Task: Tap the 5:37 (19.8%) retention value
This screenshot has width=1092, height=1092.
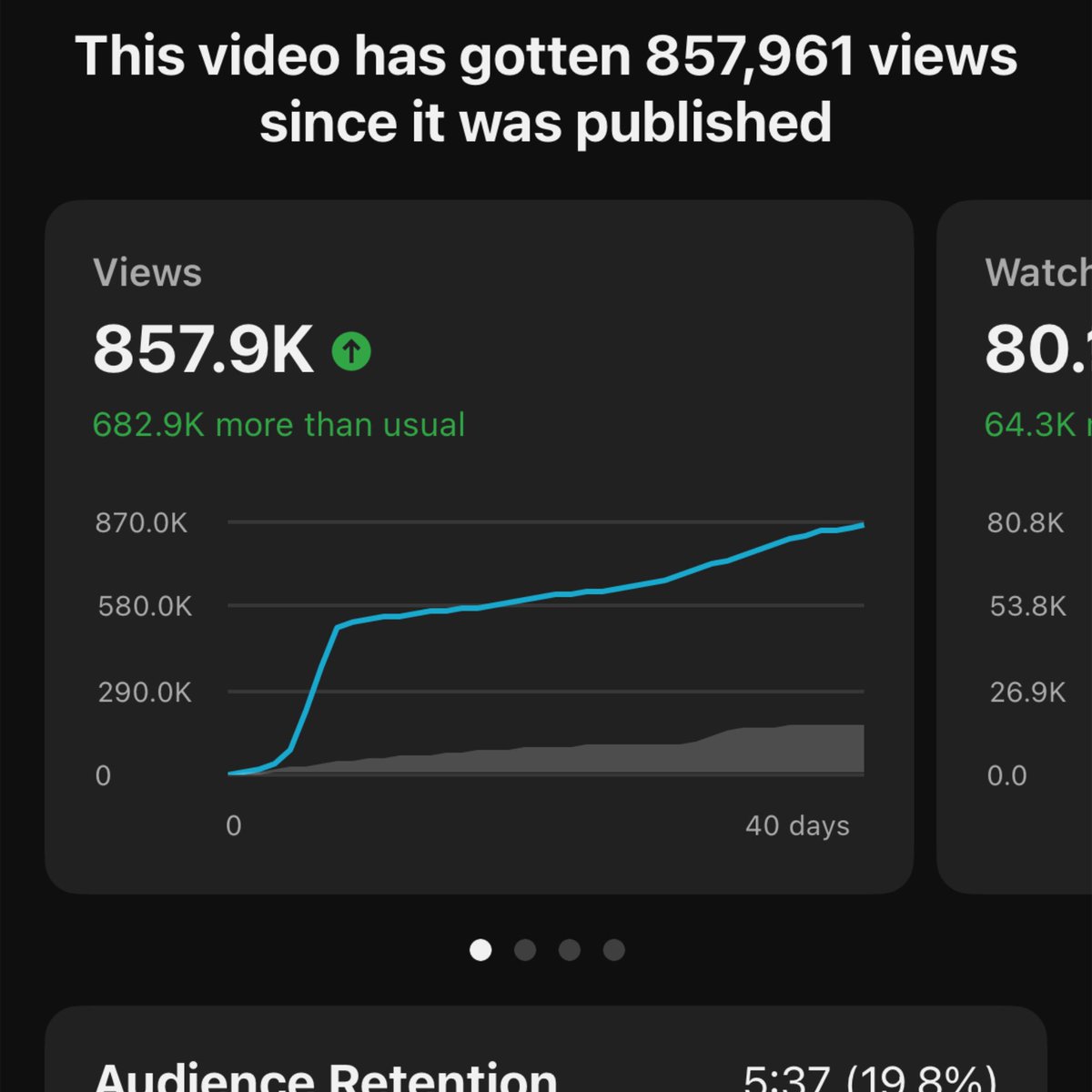Action: (x=869, y=1079)
